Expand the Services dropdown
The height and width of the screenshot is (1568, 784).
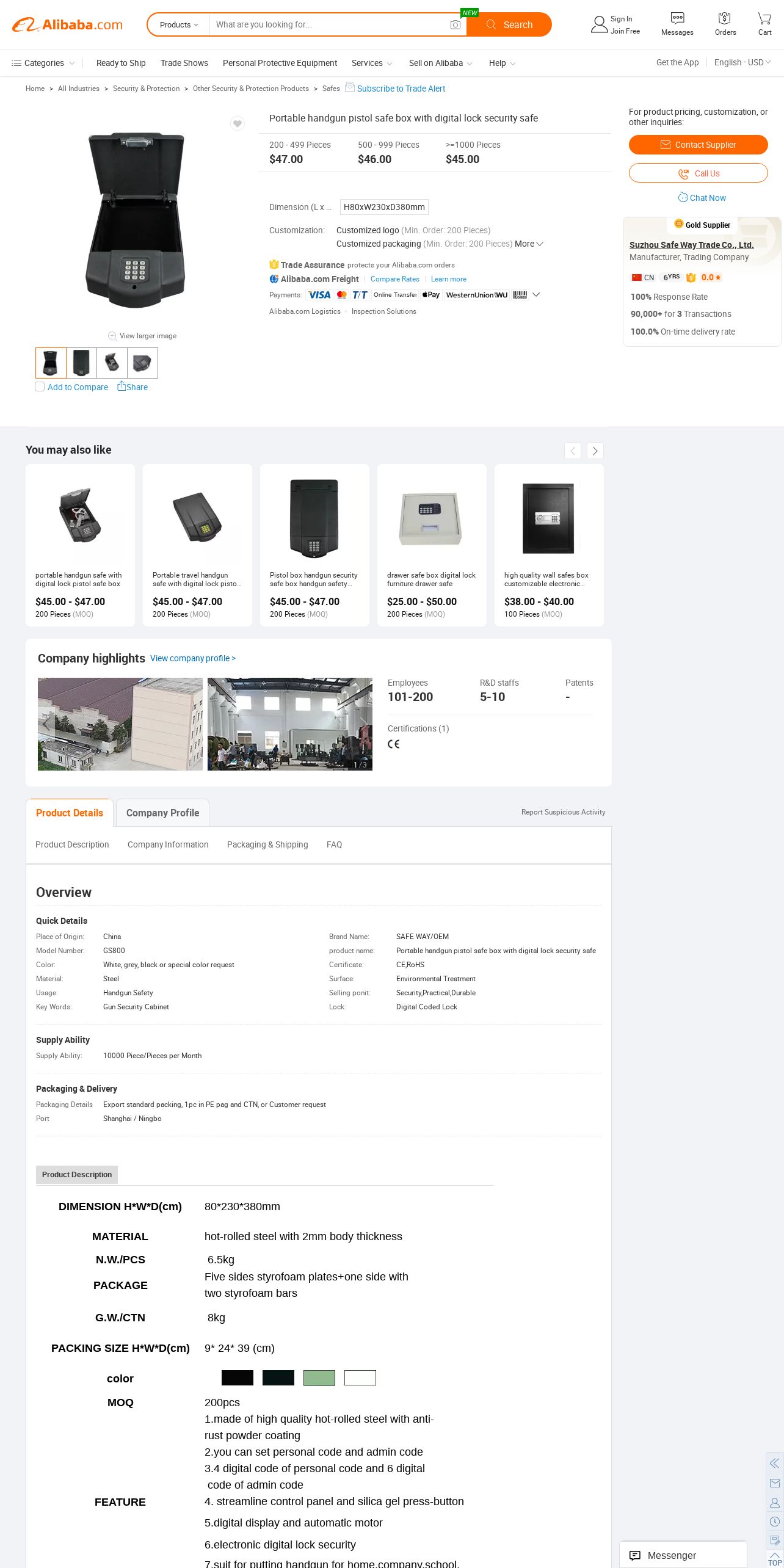click(x=372, y=63)
